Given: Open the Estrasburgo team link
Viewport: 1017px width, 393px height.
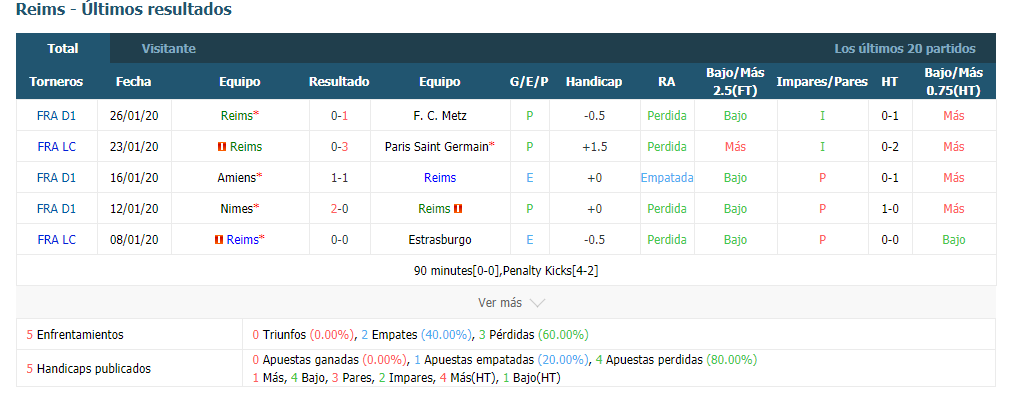Looking at the screenshot, I should pyautogui.click(x=440, y=240).
